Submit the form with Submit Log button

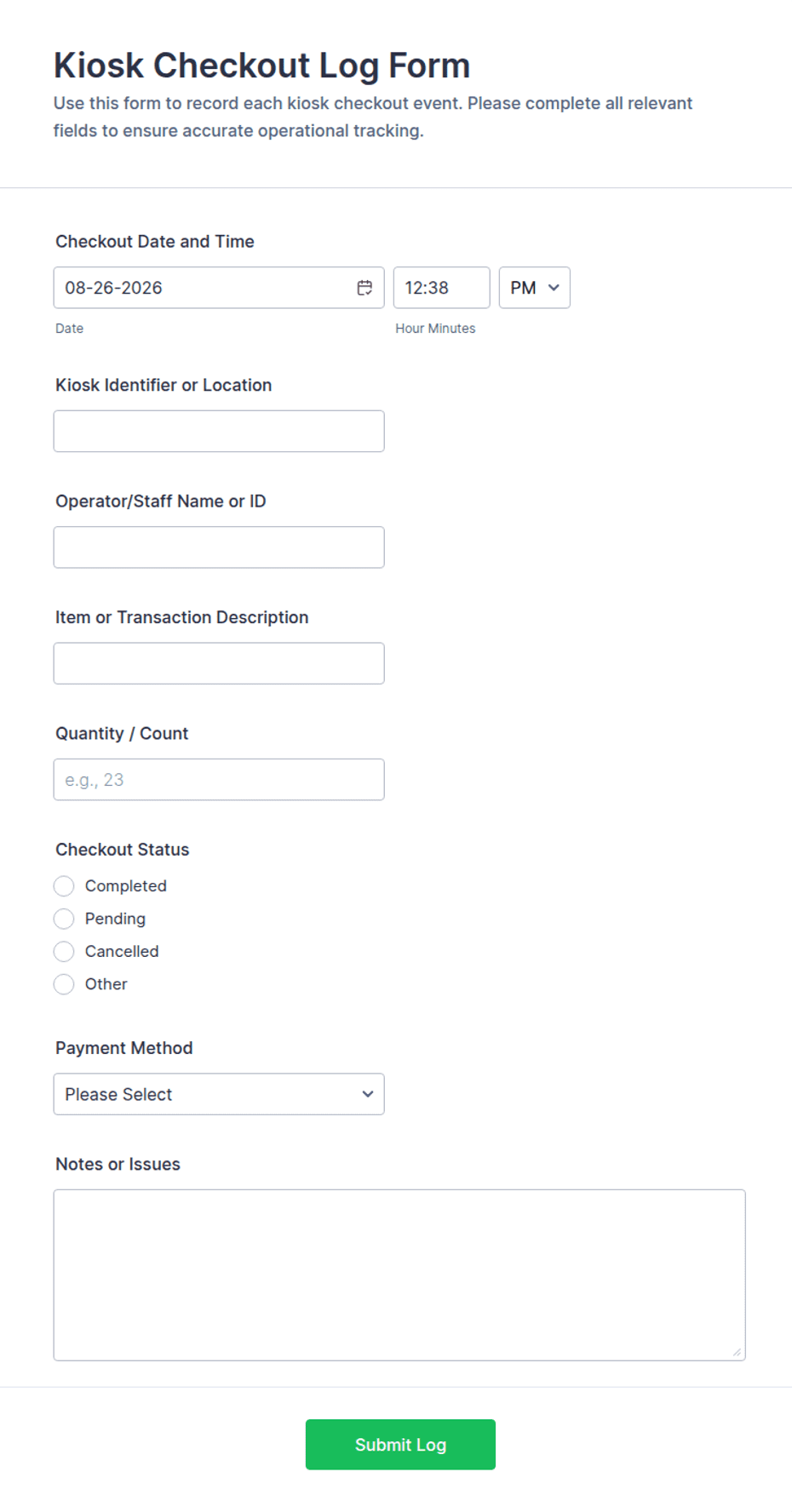(x=400, y=1445)
